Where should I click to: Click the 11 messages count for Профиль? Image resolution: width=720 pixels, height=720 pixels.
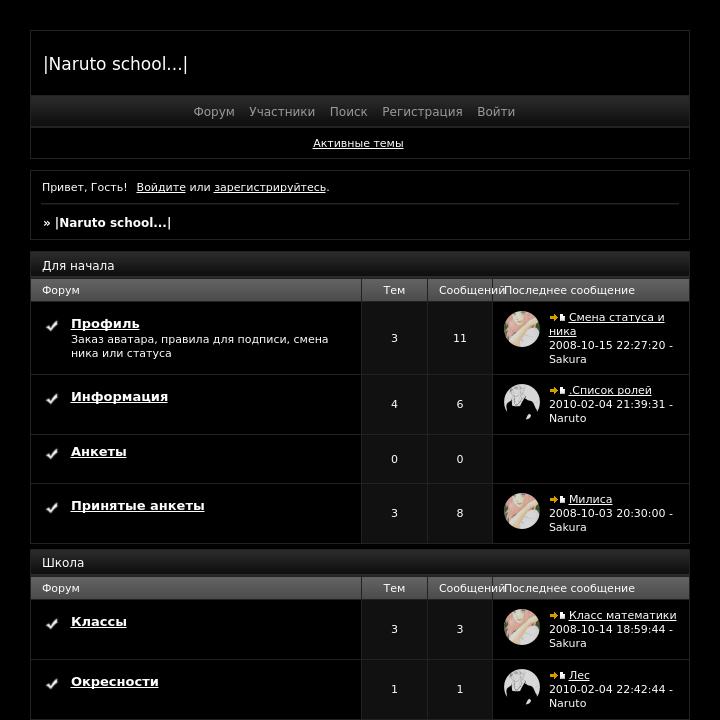(460, 338)
